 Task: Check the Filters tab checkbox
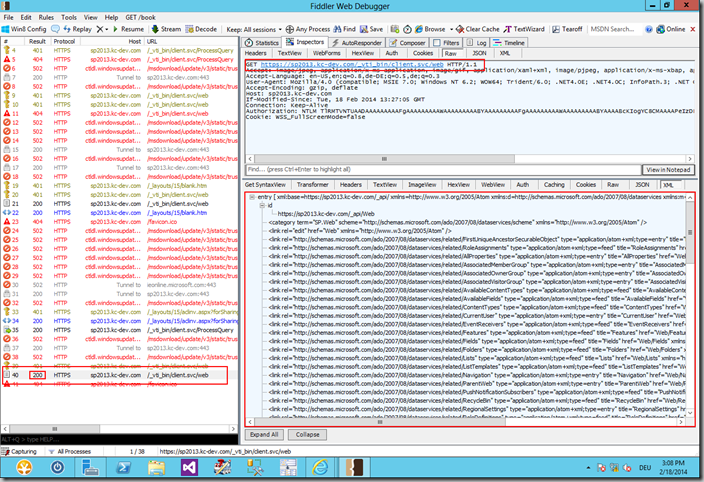[436, 43]
